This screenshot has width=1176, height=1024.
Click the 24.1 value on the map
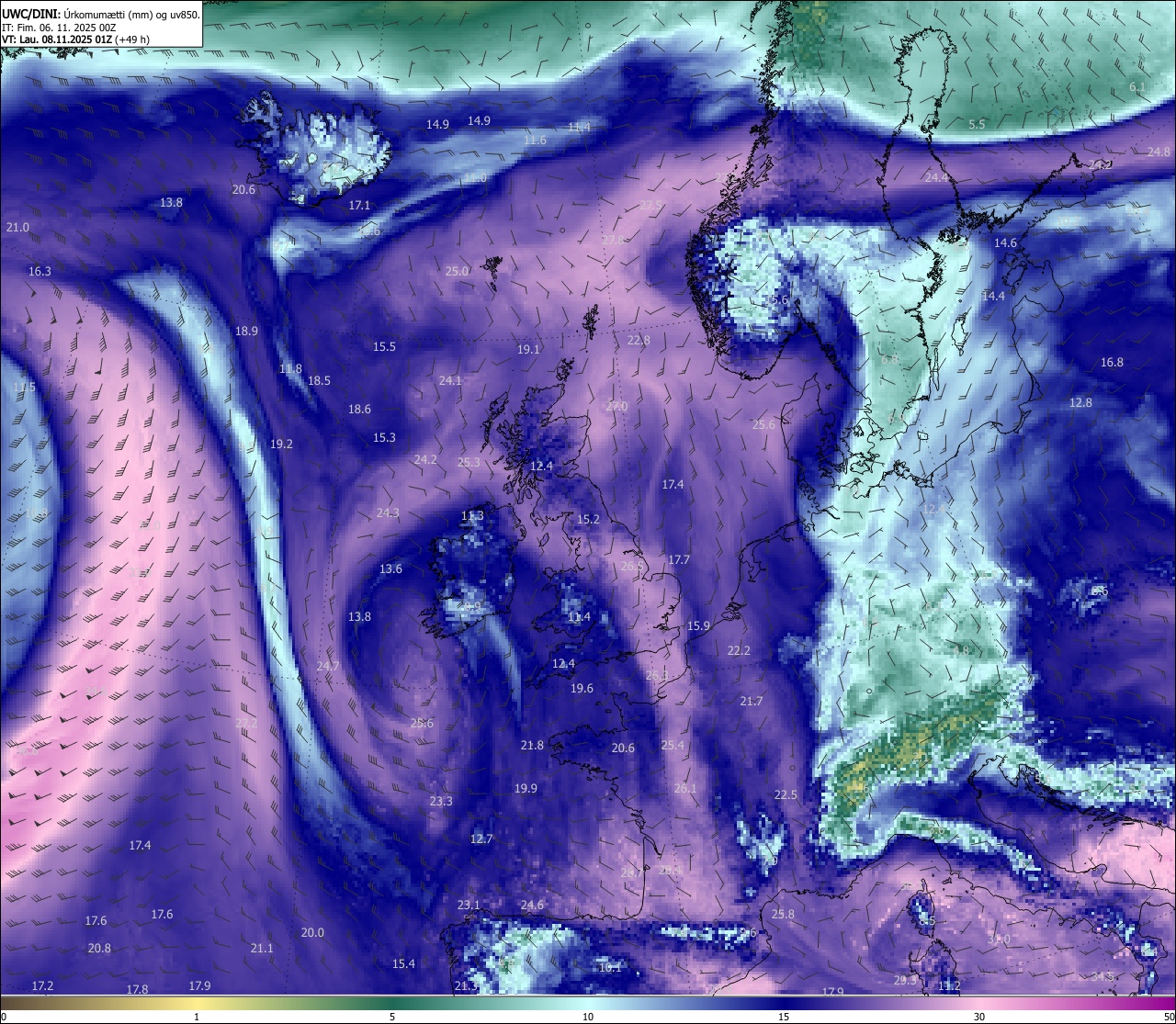450,381
